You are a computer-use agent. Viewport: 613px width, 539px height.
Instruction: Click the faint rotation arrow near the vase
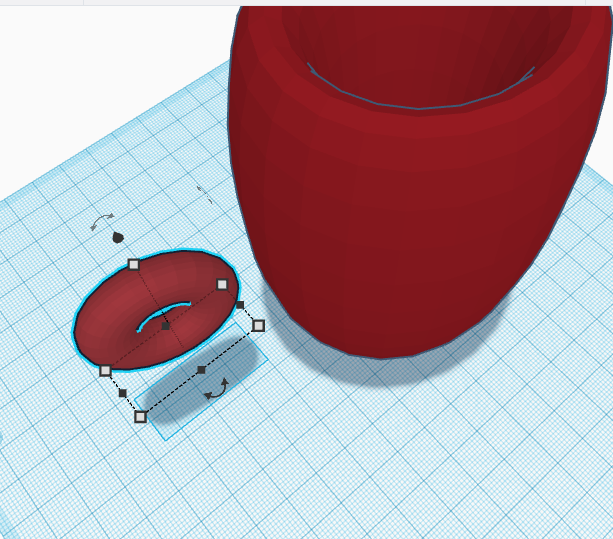point(205,194)
